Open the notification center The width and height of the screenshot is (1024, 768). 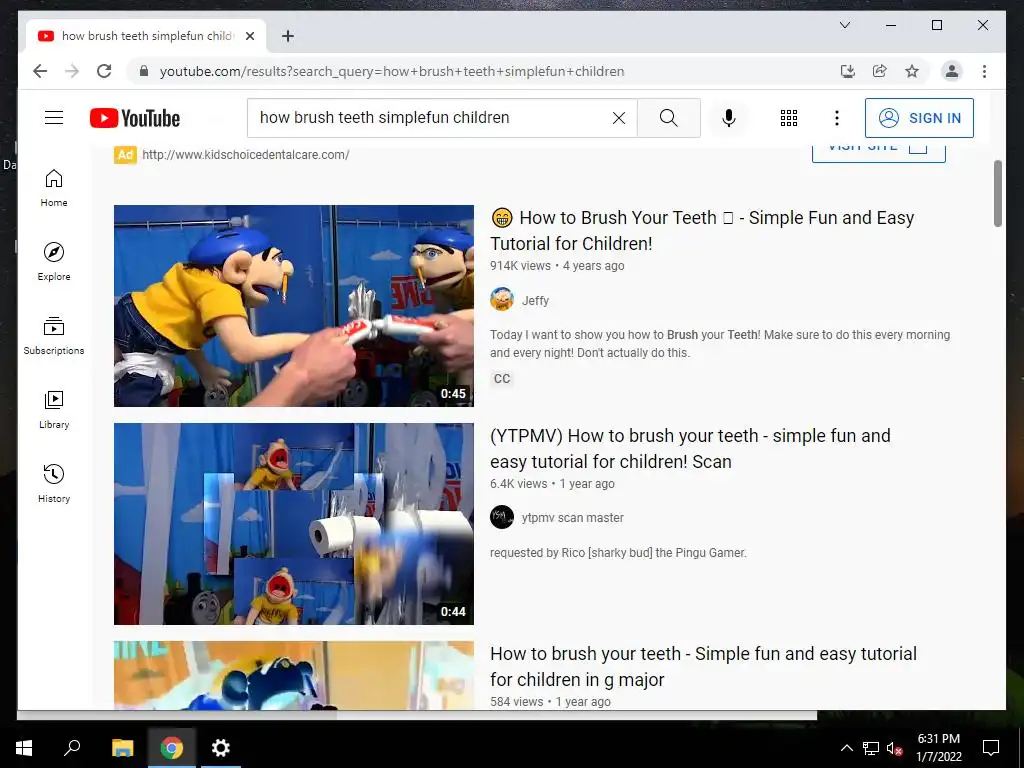pos(991,748)
